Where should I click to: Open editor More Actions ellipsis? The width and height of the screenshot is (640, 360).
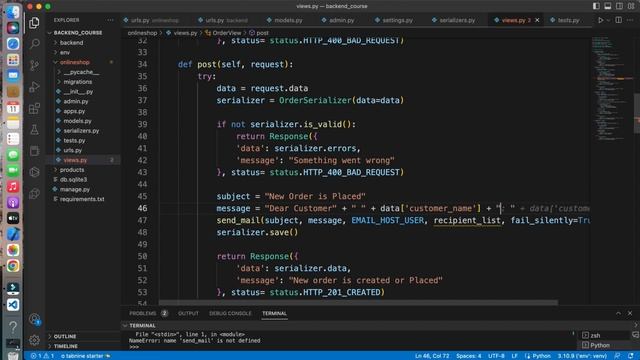pyautogui.click(x=630, y=20)
